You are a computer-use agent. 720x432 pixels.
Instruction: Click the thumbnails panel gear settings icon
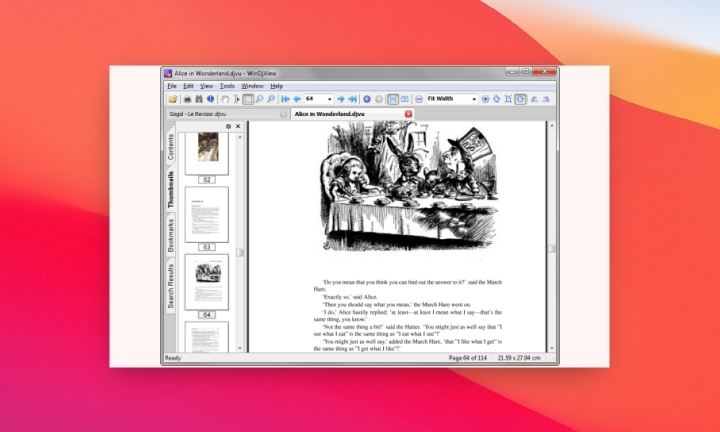coord(228,126)
